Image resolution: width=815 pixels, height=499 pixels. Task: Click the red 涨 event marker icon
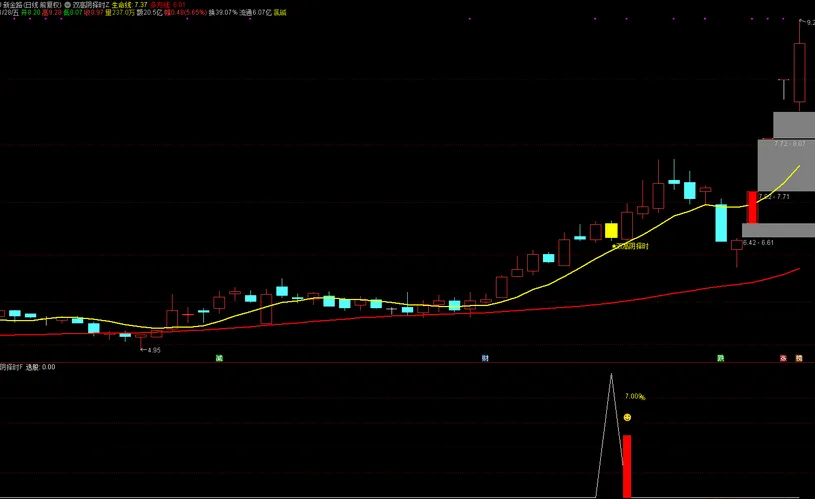(783, 357)
